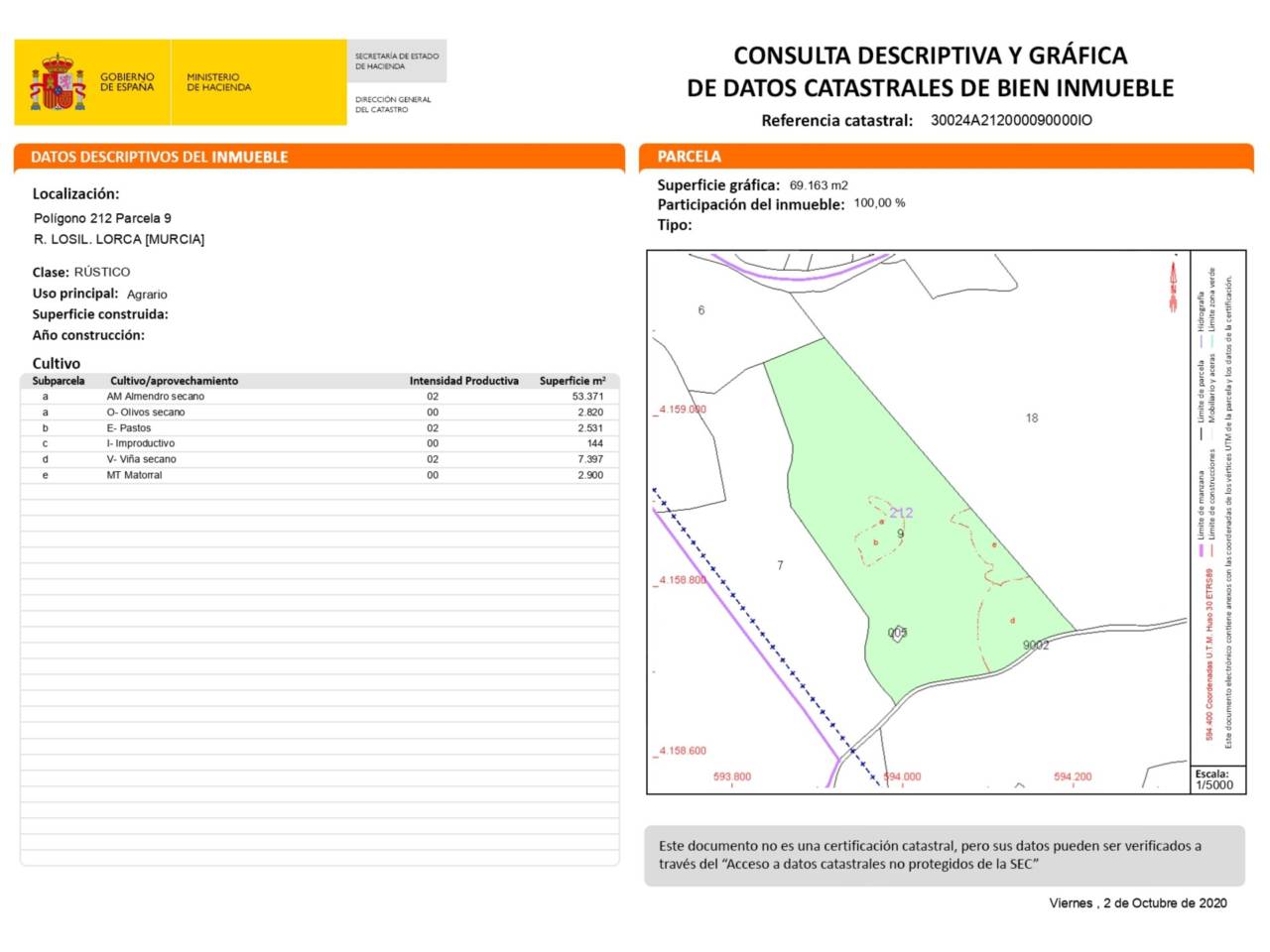1270x952 pixels.
Task: Select 'Polígono 212 Parcela 9' text
Action: point(102,218)
